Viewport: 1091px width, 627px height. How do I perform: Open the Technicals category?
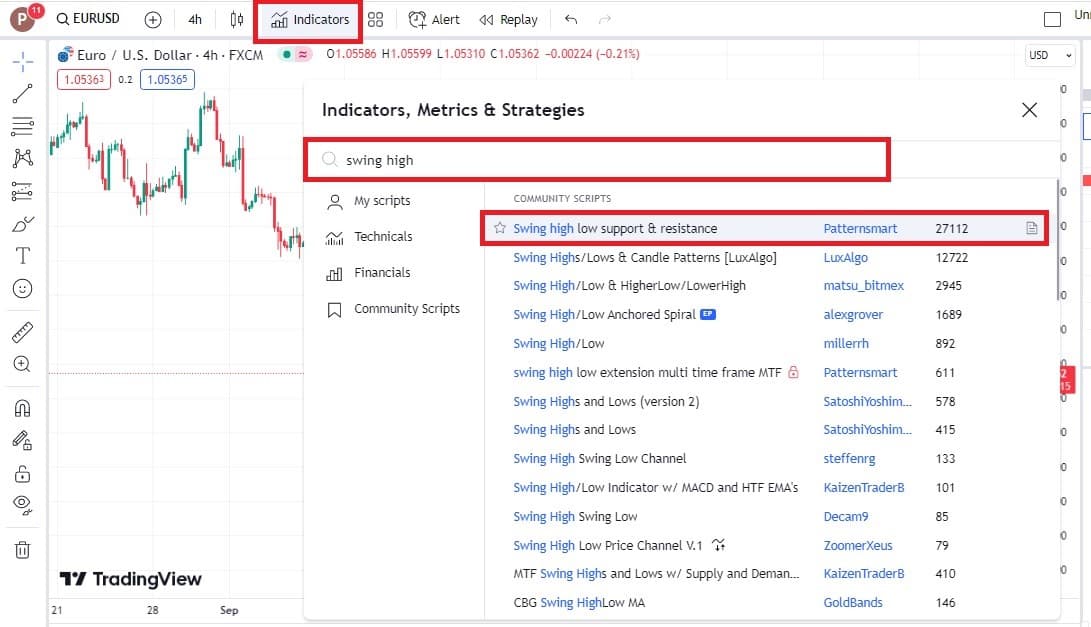click(369, 237)
